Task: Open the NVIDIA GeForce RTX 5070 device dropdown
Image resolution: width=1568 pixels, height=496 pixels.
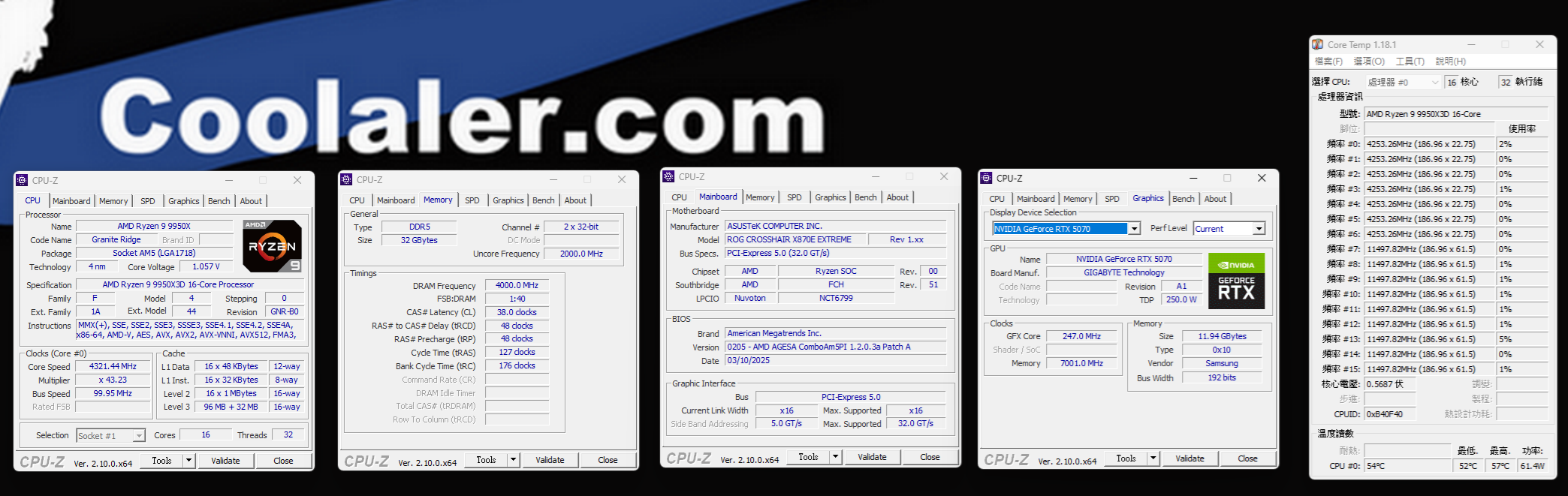Action: (x=1135, y=228)
